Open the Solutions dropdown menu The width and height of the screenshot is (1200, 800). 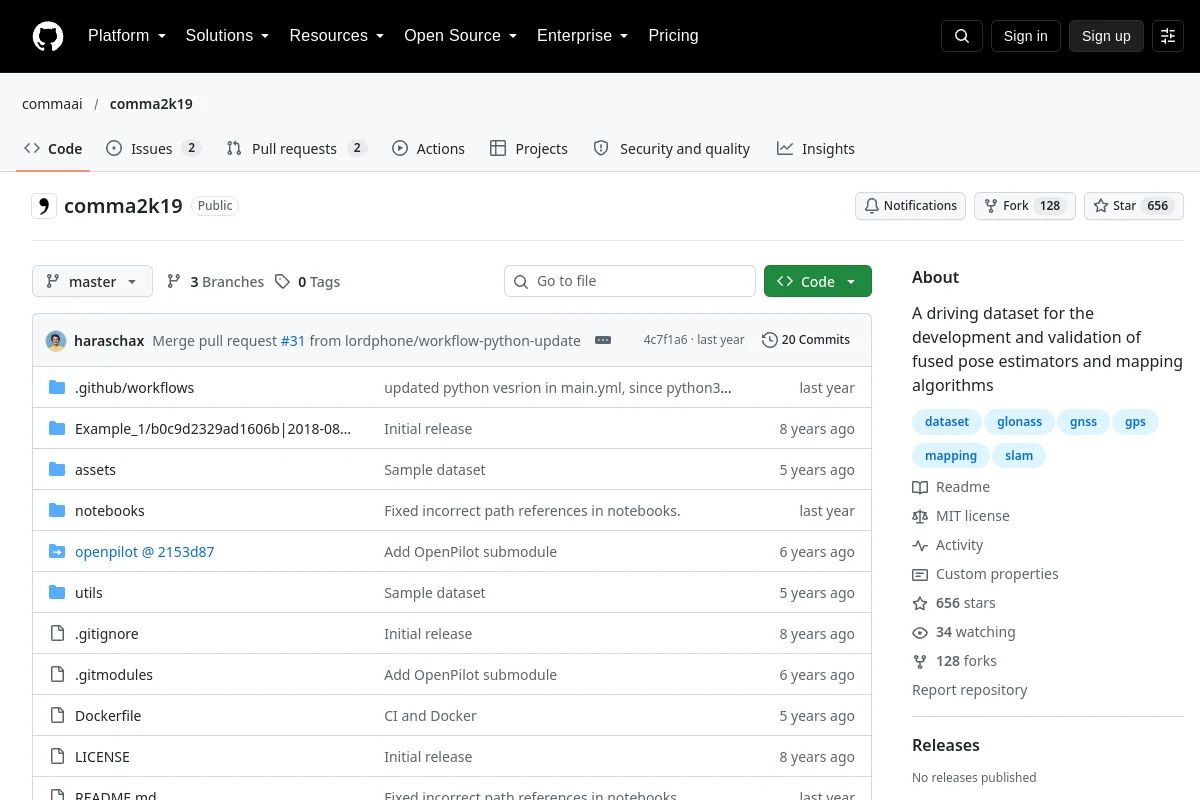tap(228, 36)
